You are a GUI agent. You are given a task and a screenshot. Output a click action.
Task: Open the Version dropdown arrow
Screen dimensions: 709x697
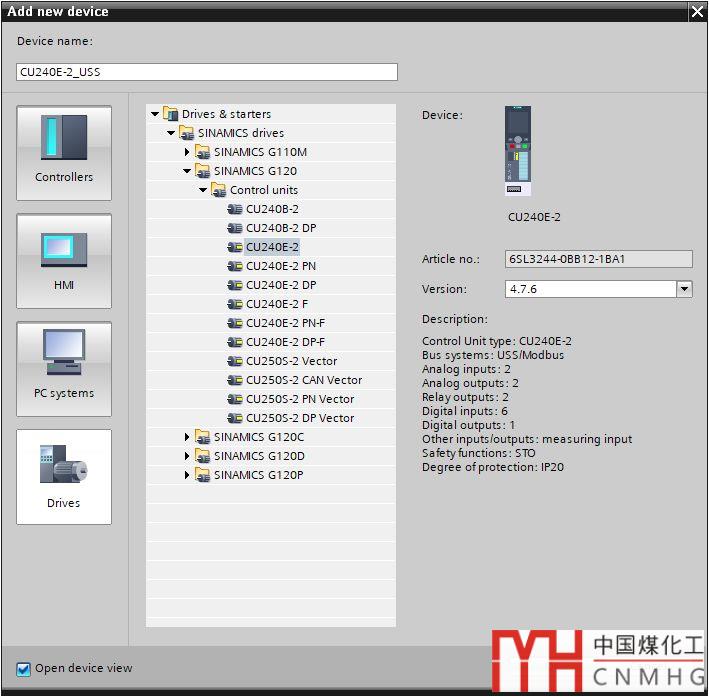[684, 289]
